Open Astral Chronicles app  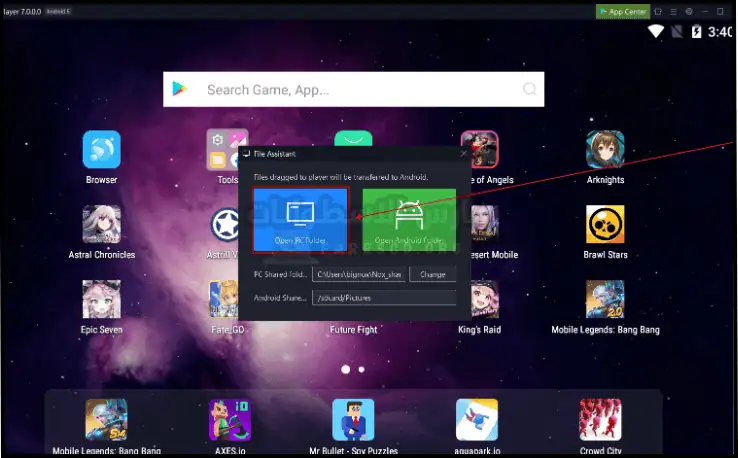pyautogui.click(x=101, y=225)
